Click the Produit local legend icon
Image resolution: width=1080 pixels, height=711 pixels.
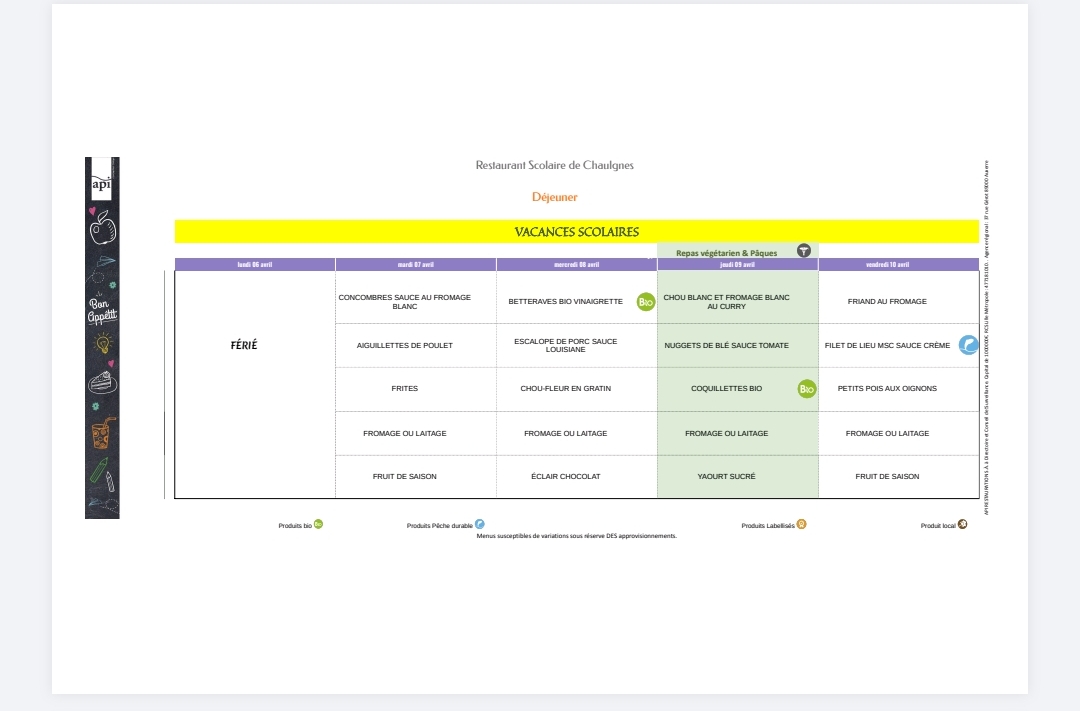(962, 524)
